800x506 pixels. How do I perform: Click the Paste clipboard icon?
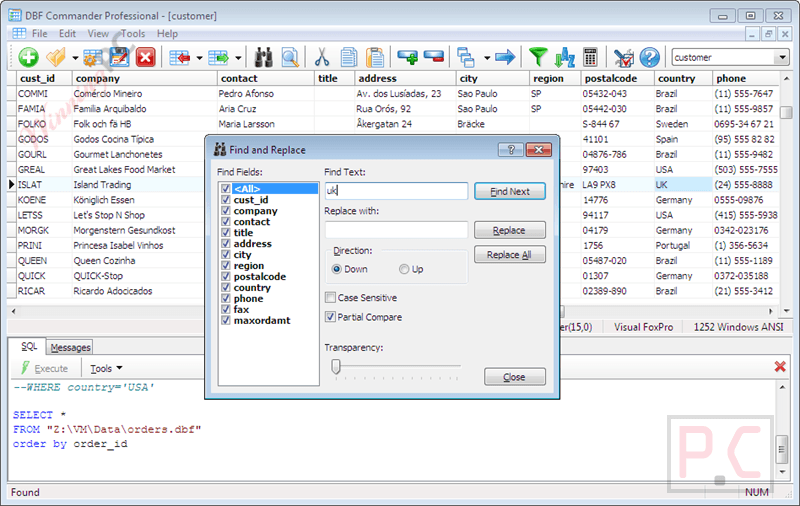tap(375, 58)
